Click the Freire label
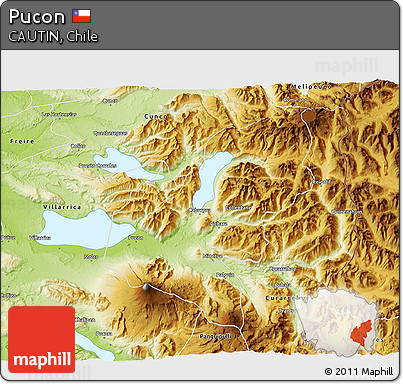The width and height of the screenshot is (403, 384). point(22,141)
